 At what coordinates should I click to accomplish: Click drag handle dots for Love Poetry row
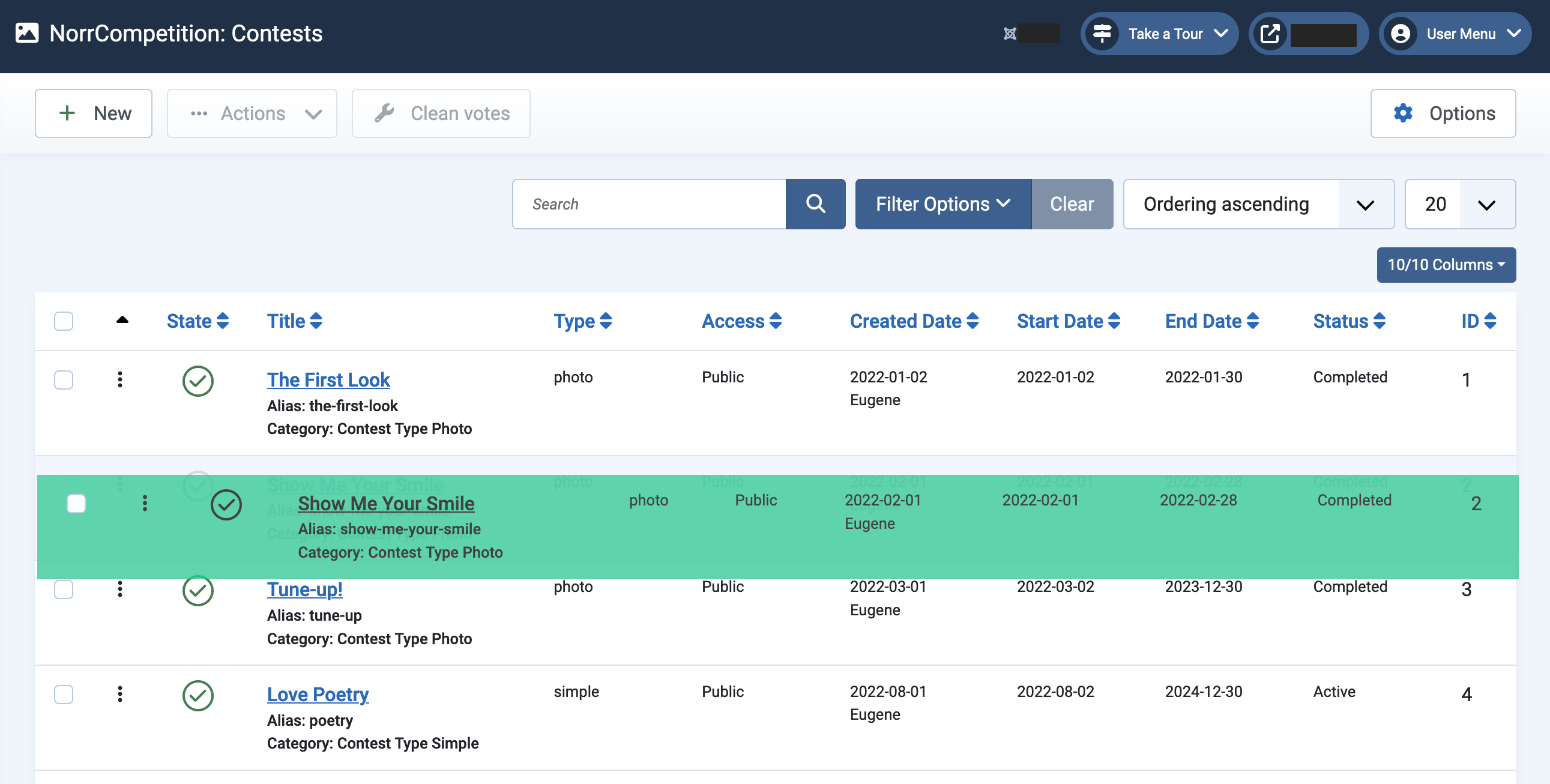pyautogui.click(x=119, y=695)
